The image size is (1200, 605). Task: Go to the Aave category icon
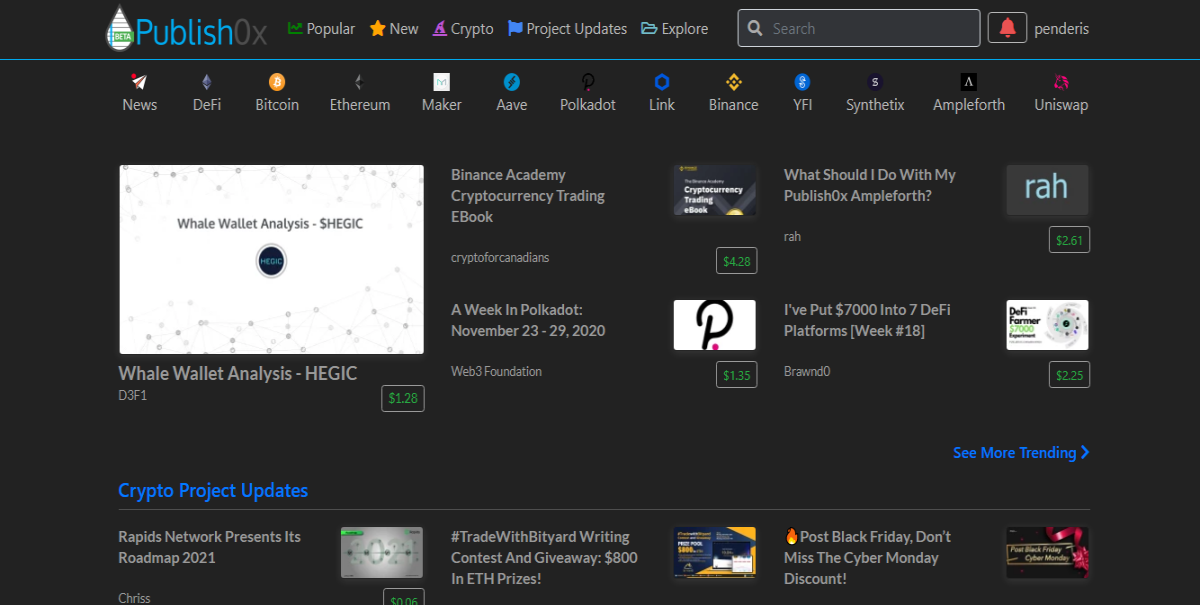point(511,82)
